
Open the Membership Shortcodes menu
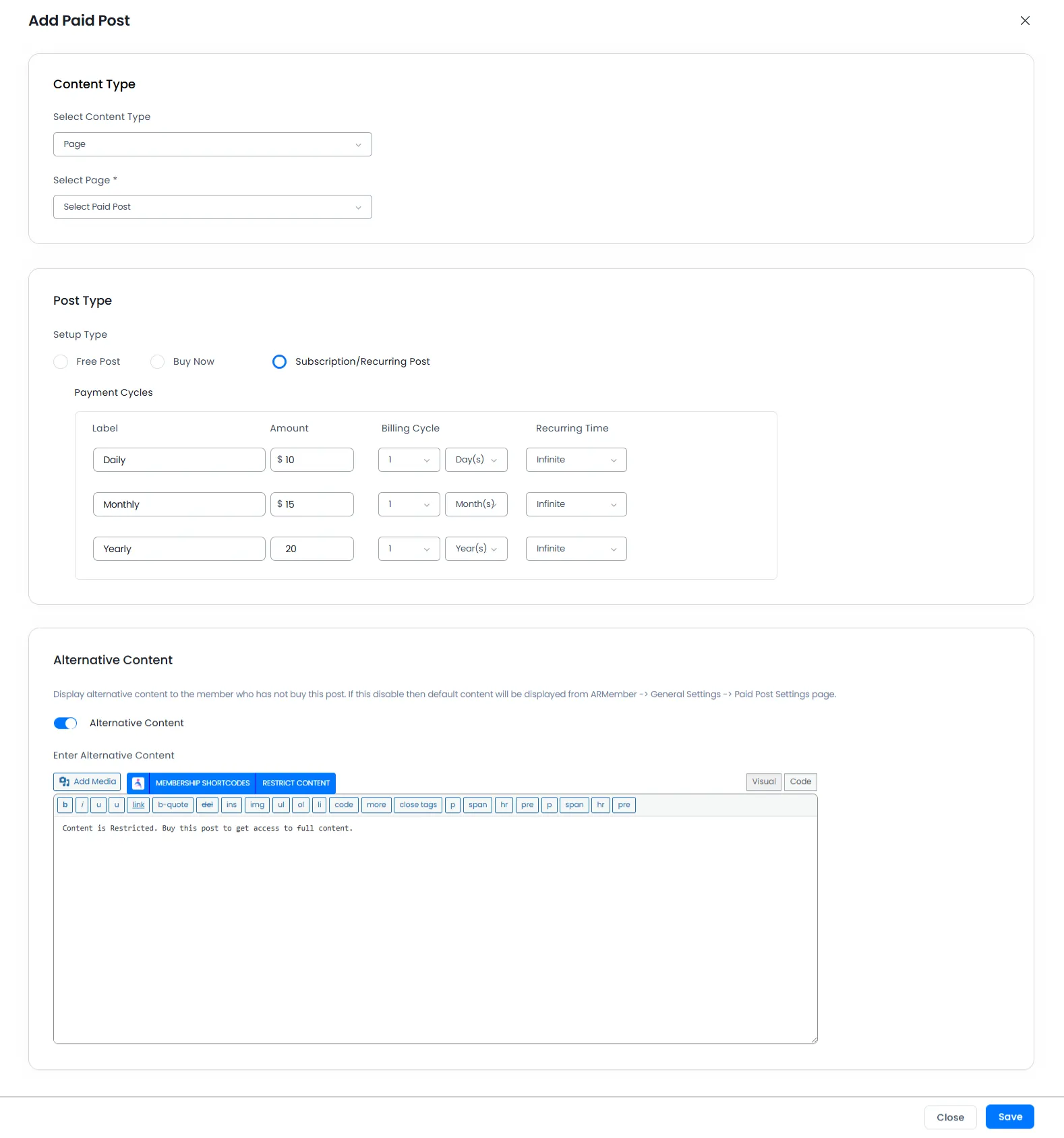(x=202, y=783)
